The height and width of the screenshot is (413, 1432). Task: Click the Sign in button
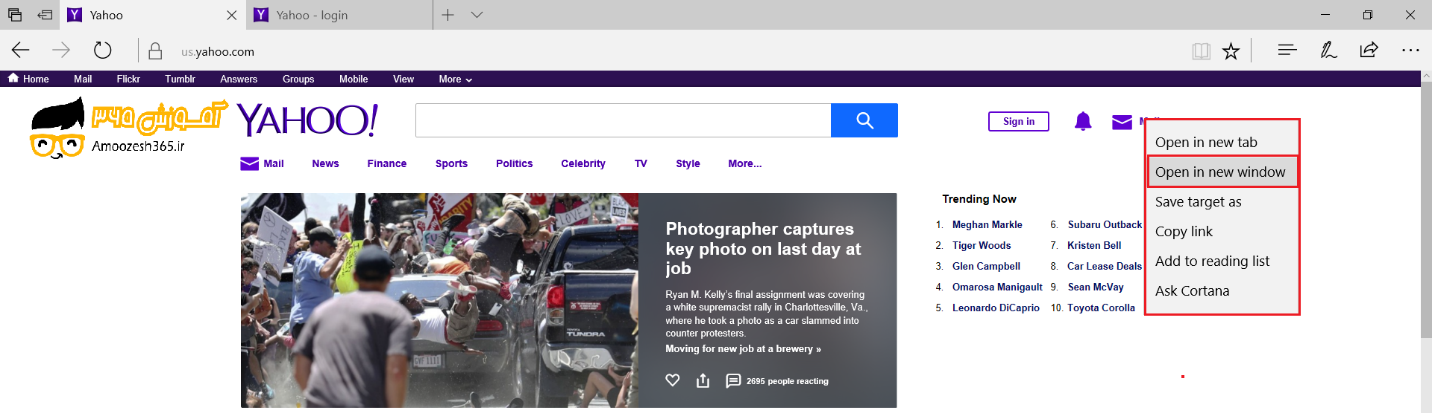point(1018,121)
